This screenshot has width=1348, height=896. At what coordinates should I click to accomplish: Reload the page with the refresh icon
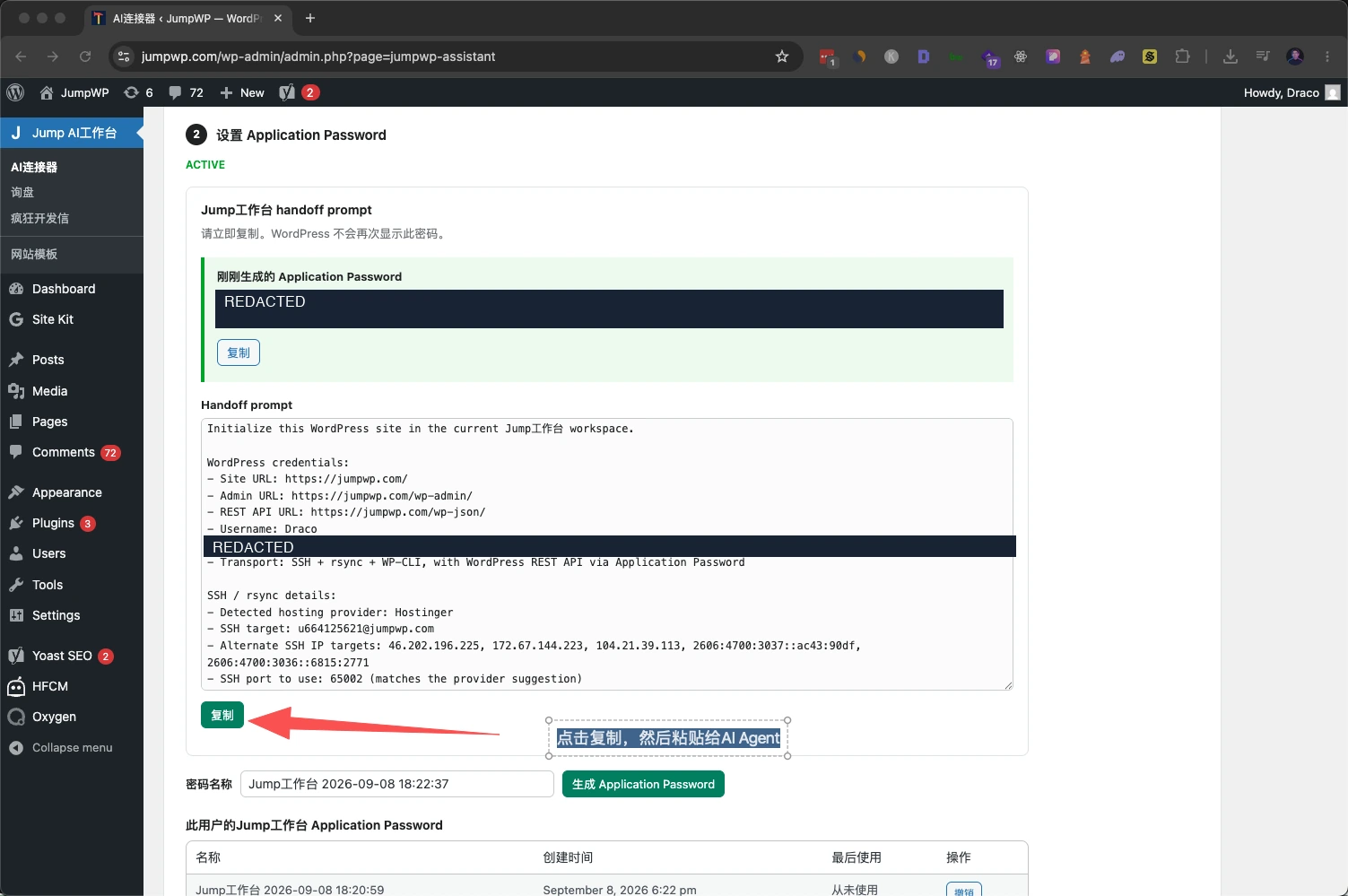(x=85, y=57)
